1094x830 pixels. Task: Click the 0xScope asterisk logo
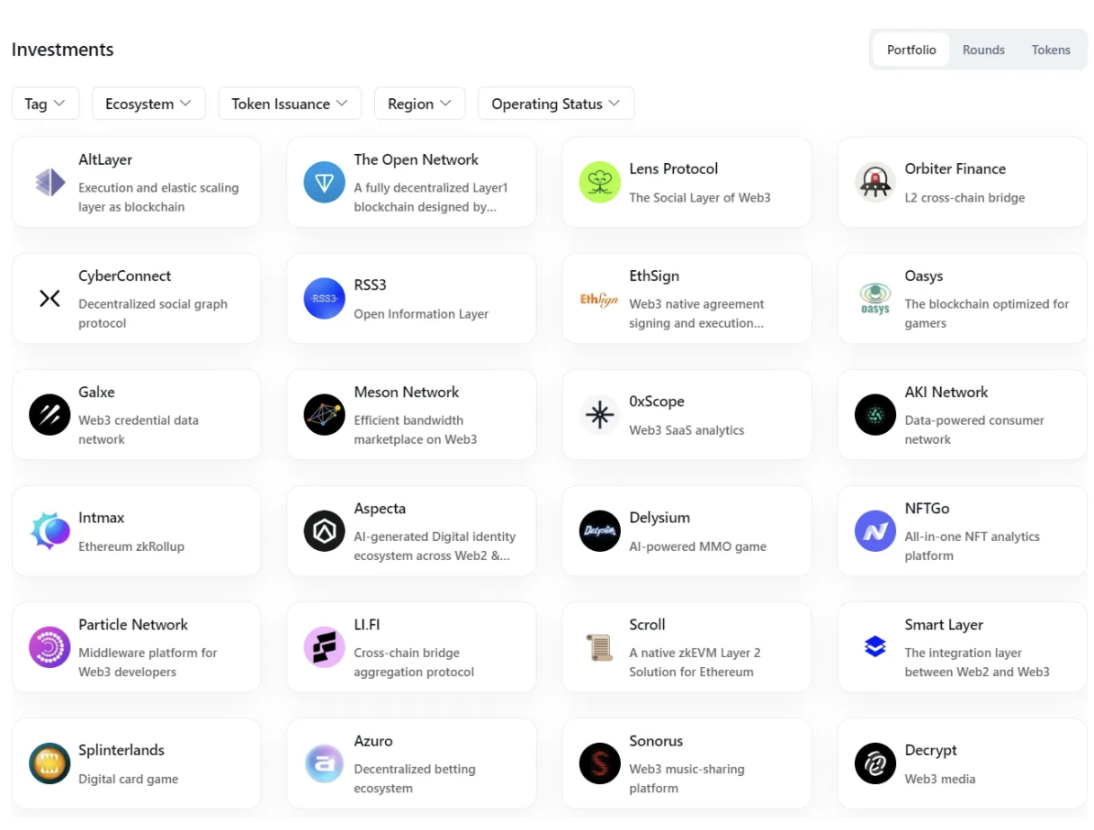(x=599, y=414)
